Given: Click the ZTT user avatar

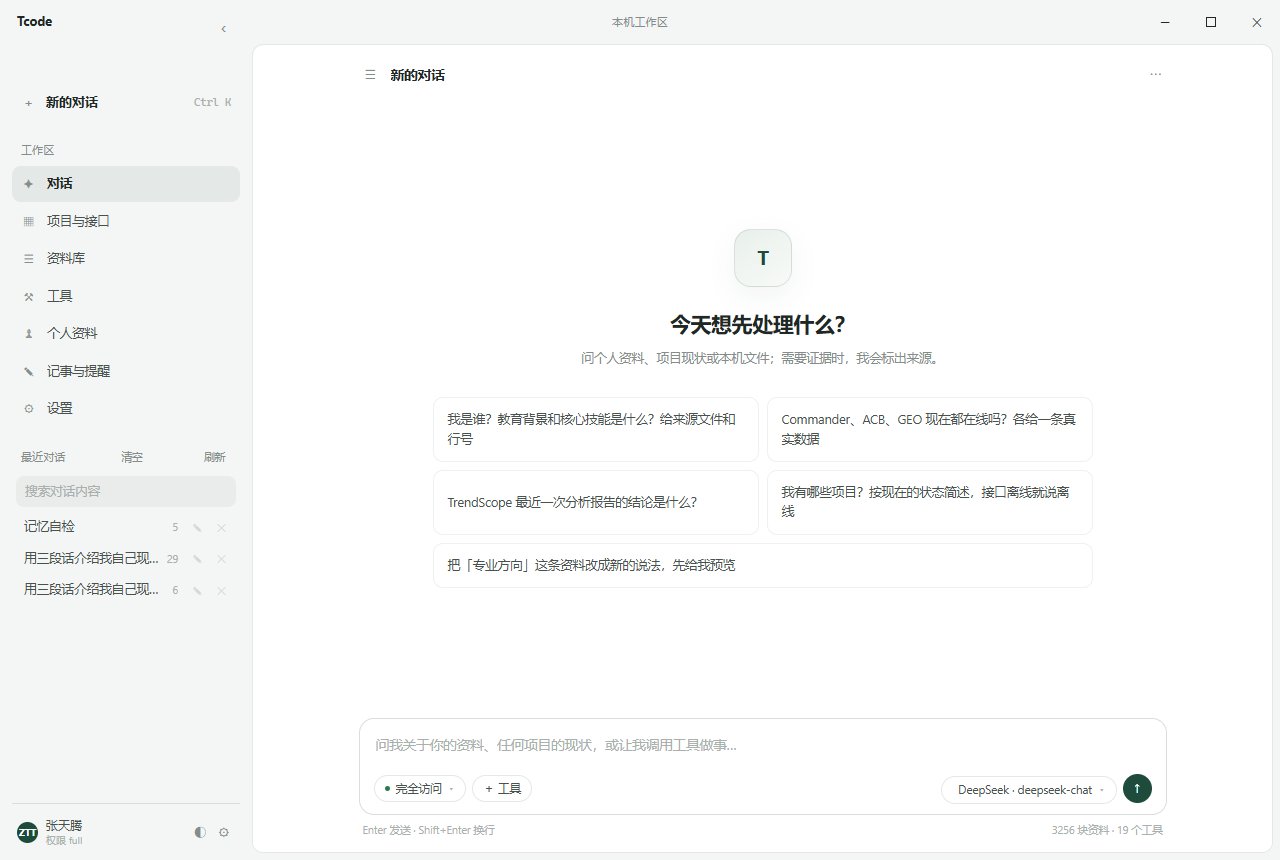Looking at the screenshot, I should [28, 832].
